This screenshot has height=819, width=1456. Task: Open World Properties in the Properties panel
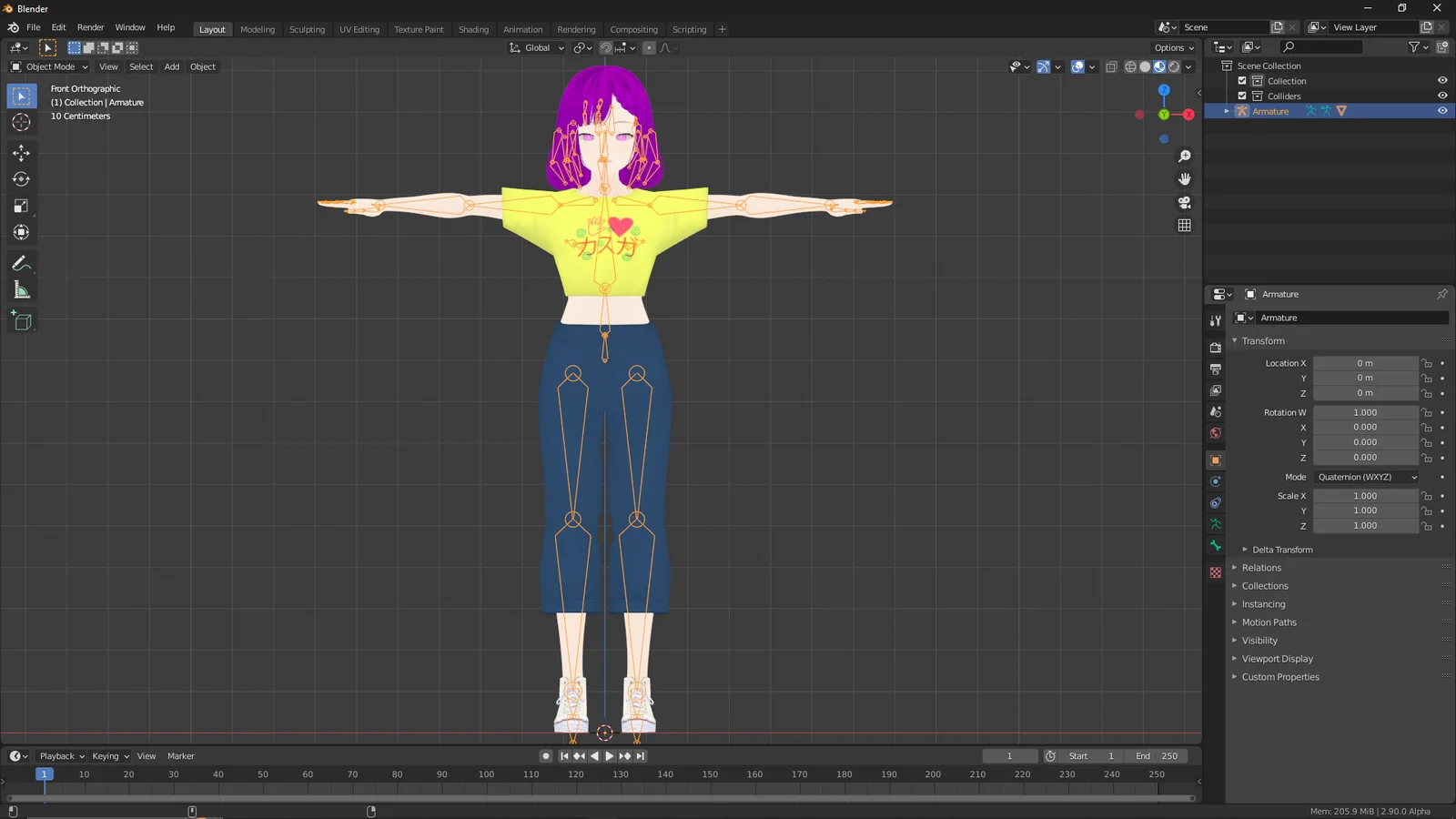point(1215,434)
